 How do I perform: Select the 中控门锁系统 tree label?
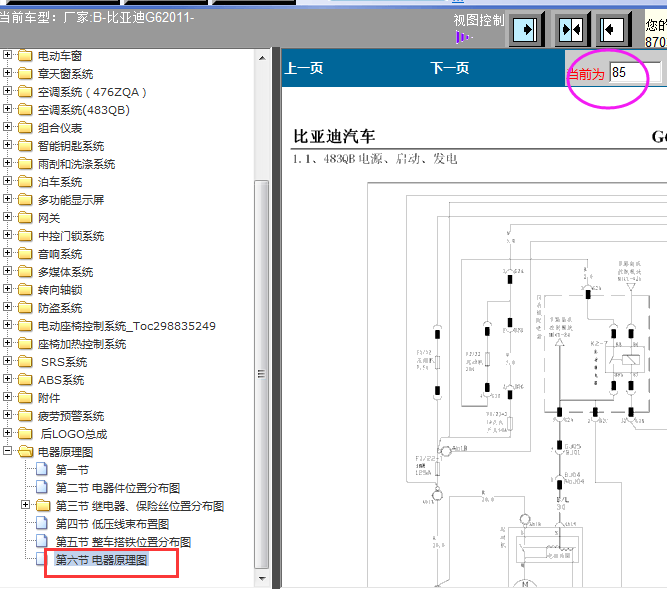point(71,236)
